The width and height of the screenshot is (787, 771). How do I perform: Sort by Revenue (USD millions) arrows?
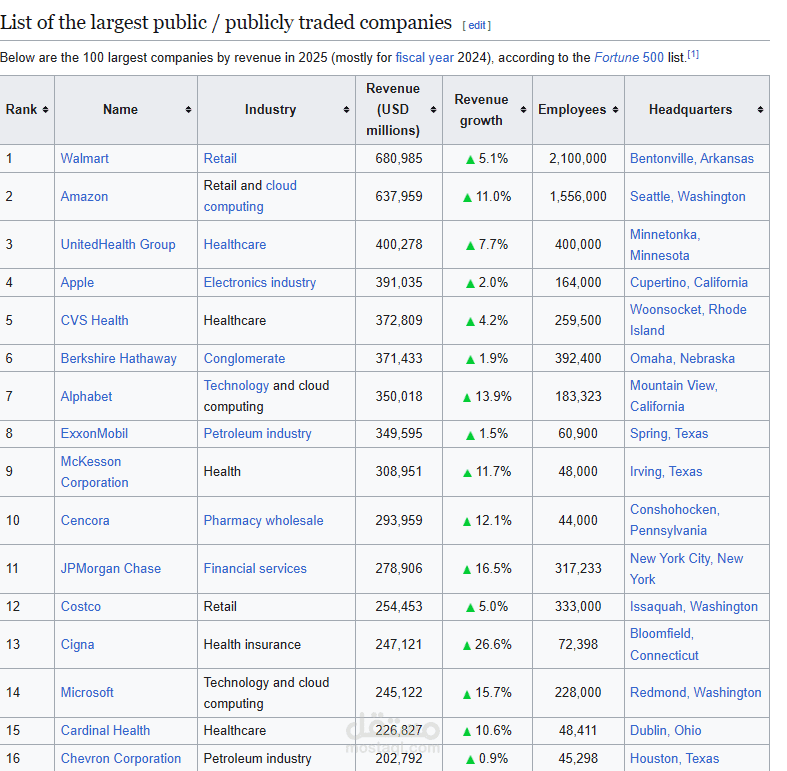(433, 109)
